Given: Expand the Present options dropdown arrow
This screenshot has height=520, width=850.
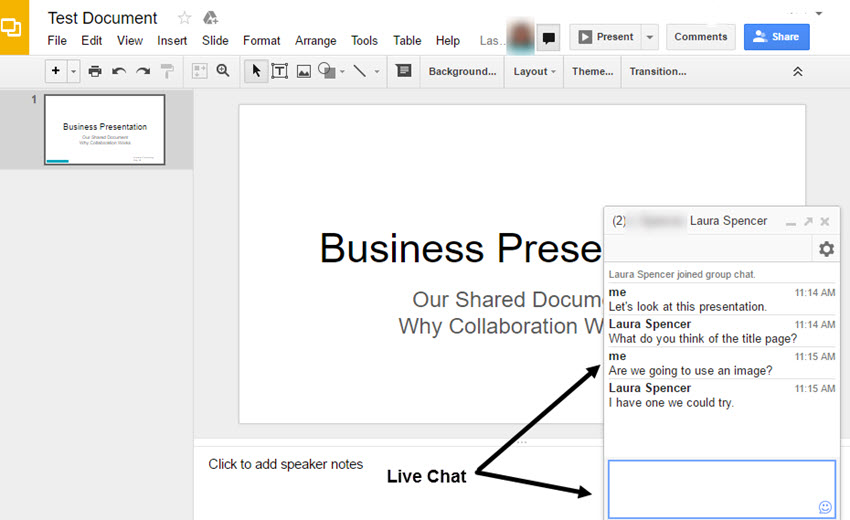Looking at the screenshot, I should tap(649, 37).
